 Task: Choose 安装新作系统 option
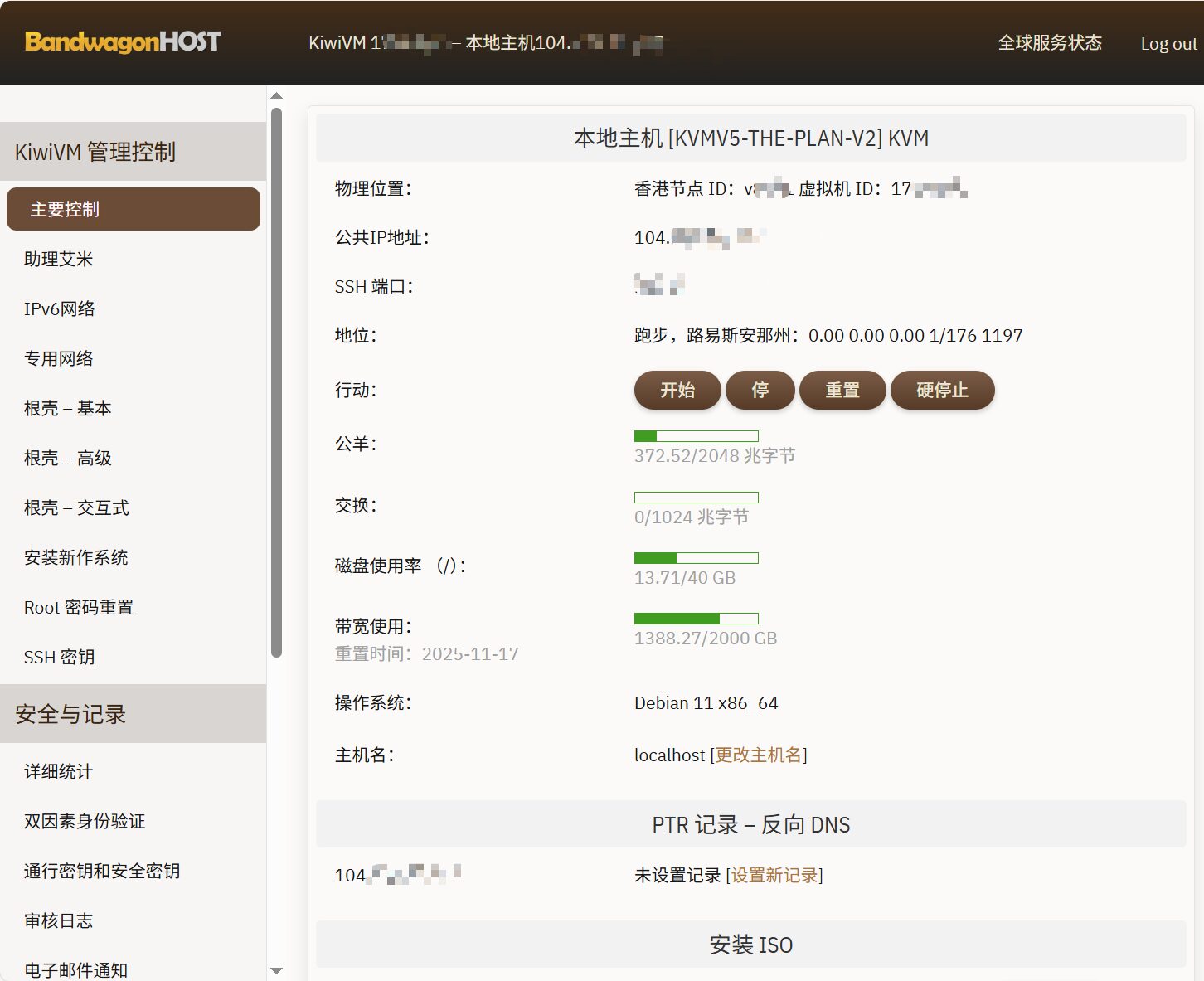76,557
